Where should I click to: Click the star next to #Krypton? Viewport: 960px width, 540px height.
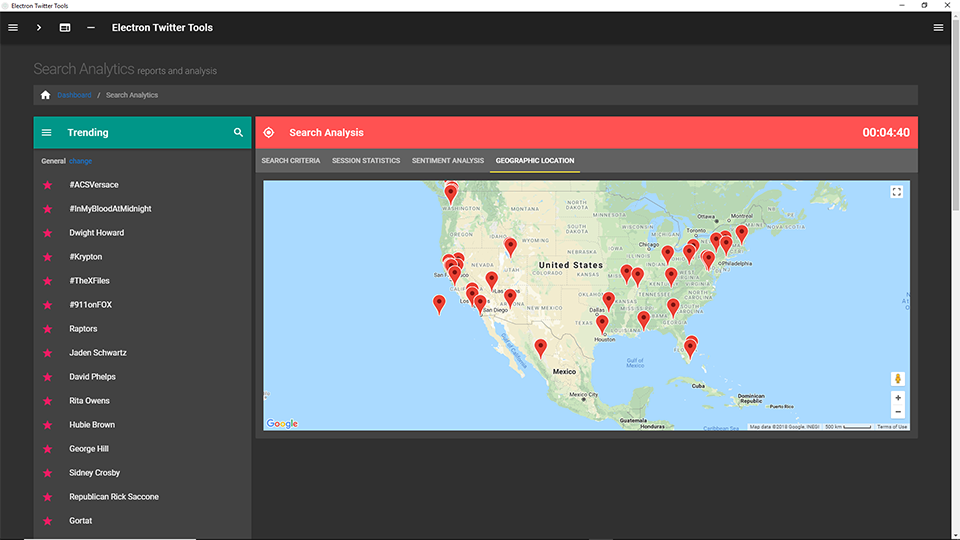click(48, 257)
